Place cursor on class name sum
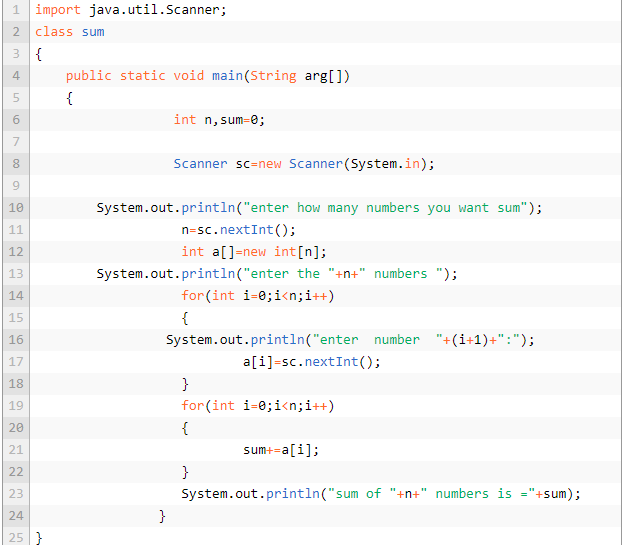 click(93, 32)
